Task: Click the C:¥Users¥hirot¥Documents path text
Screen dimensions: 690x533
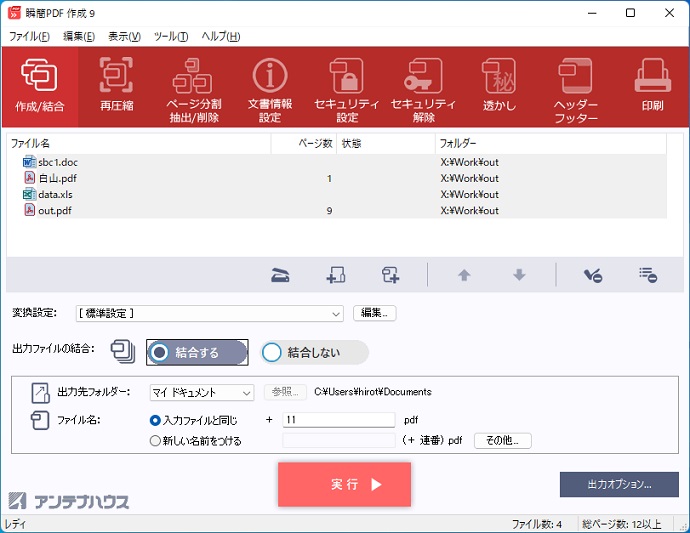Action: tap(373, 392)
